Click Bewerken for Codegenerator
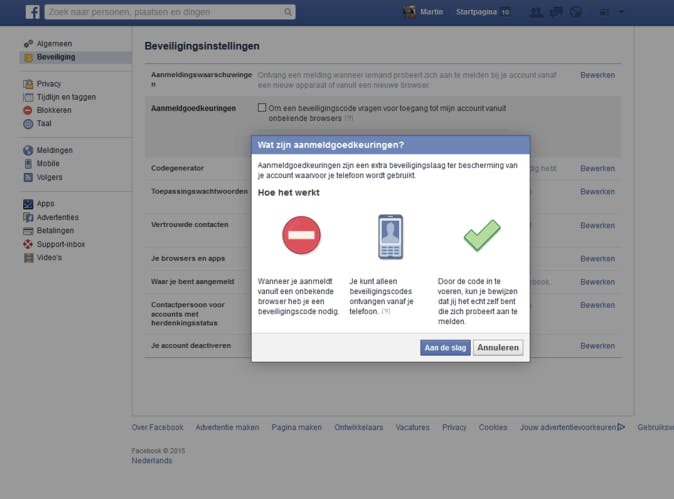Viewport: 674px width, 499px height. tap(597, 168)
